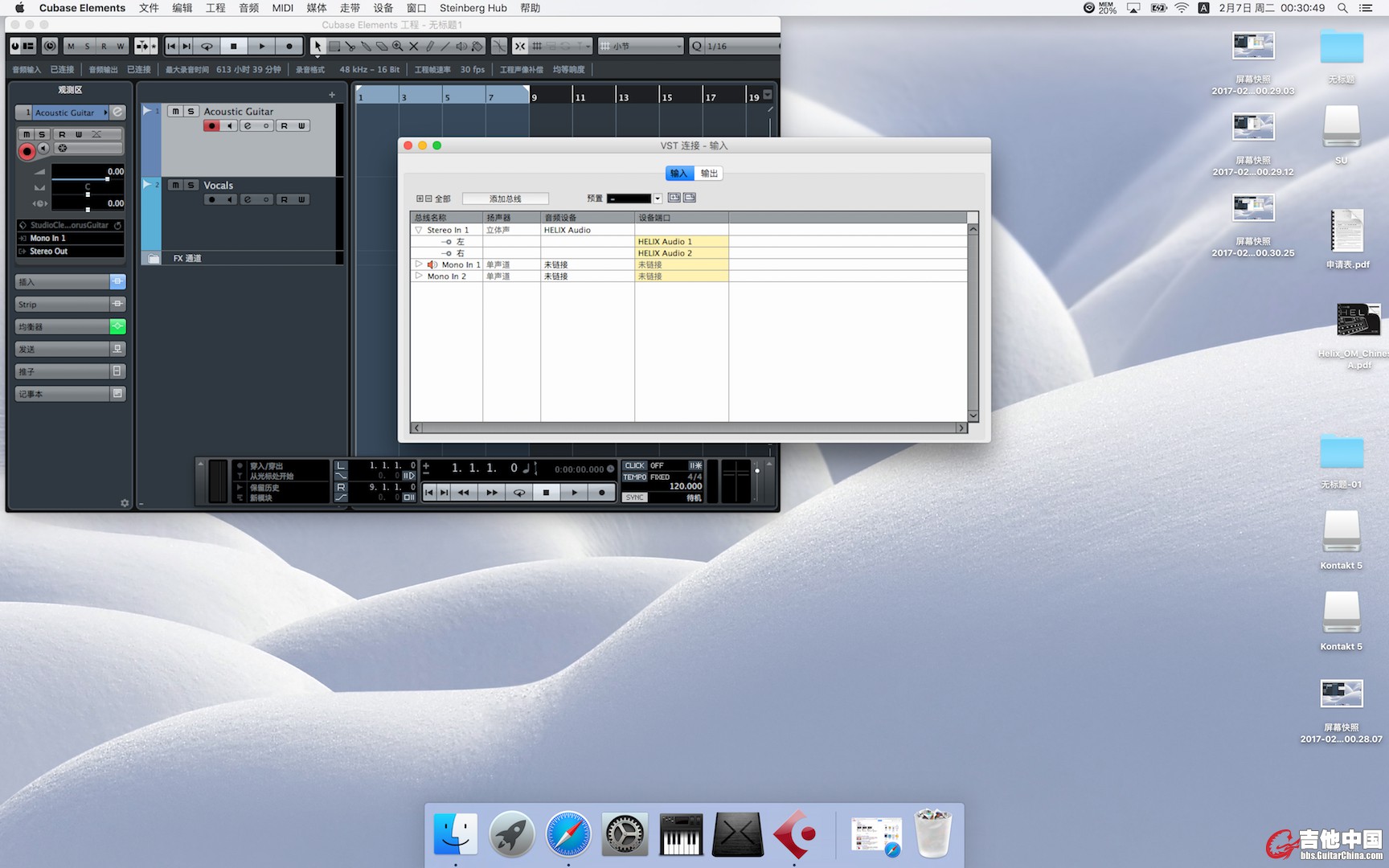Switch to the 输出 tab
Image resolution: width=1389 pixels, height=868 pixels.
(x=708, y=174)
